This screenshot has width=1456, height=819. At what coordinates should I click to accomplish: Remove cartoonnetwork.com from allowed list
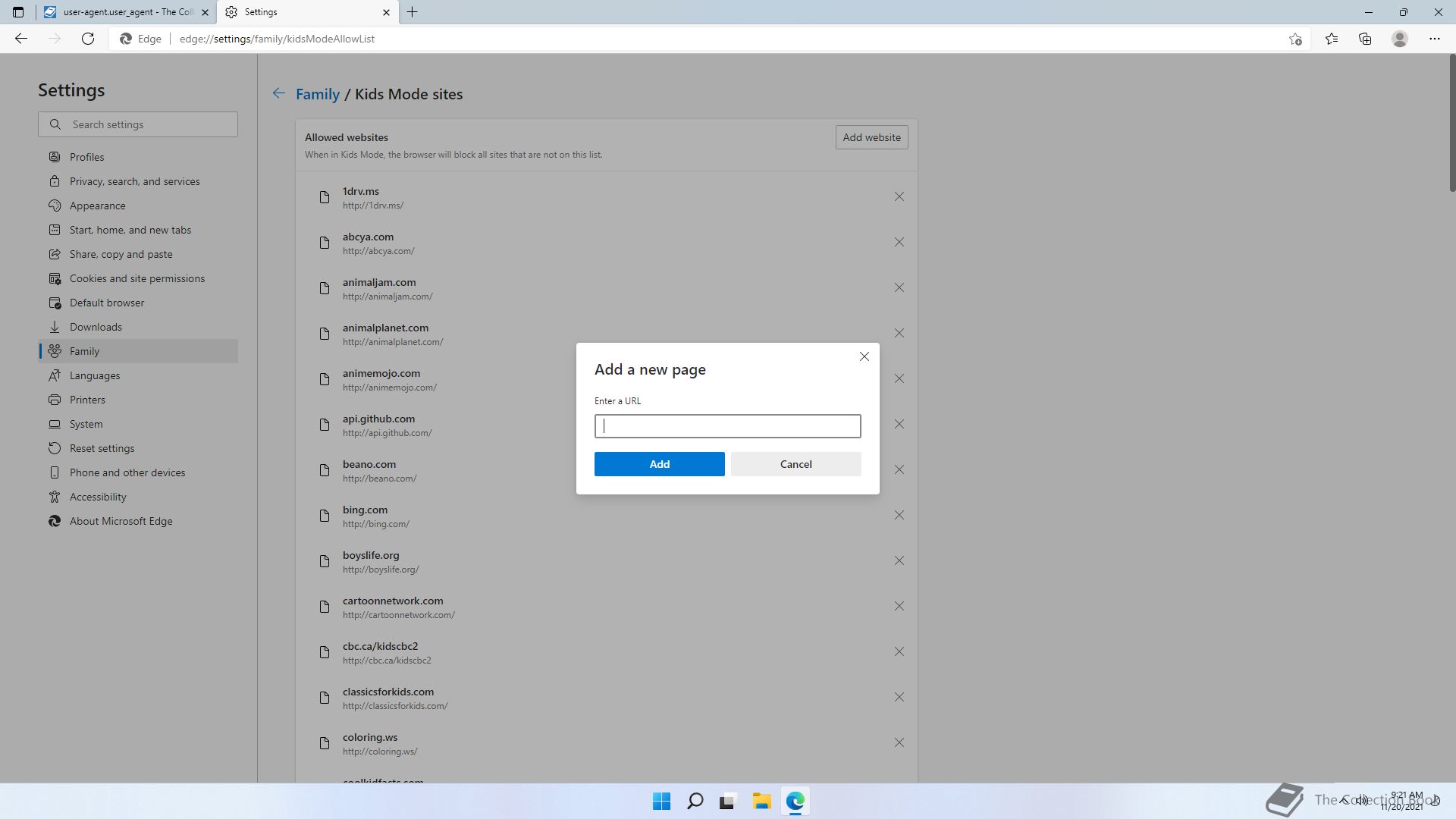[899, 607]
